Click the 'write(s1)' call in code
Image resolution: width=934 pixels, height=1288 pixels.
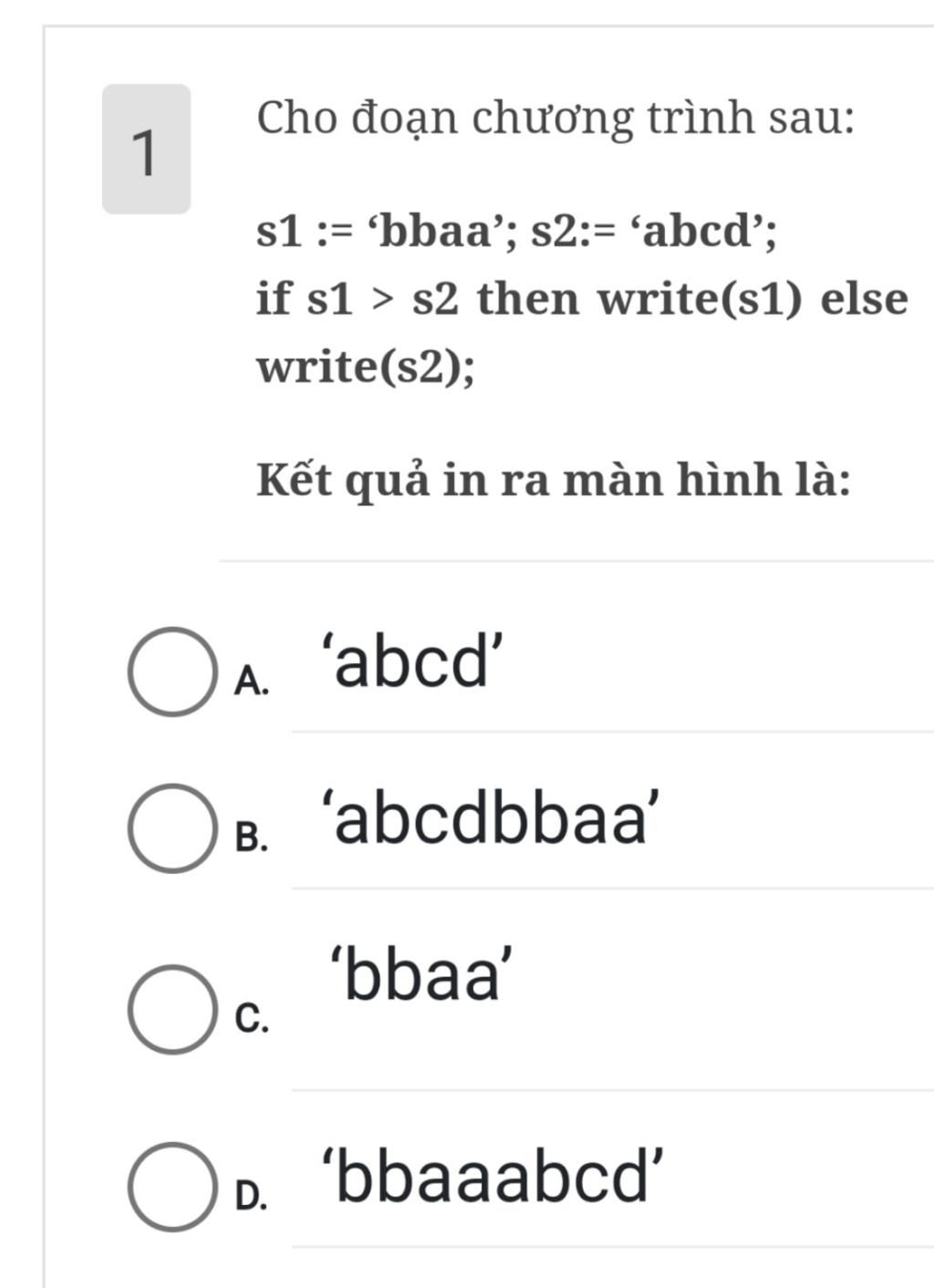pyautogui.click(x=701, y=299)
